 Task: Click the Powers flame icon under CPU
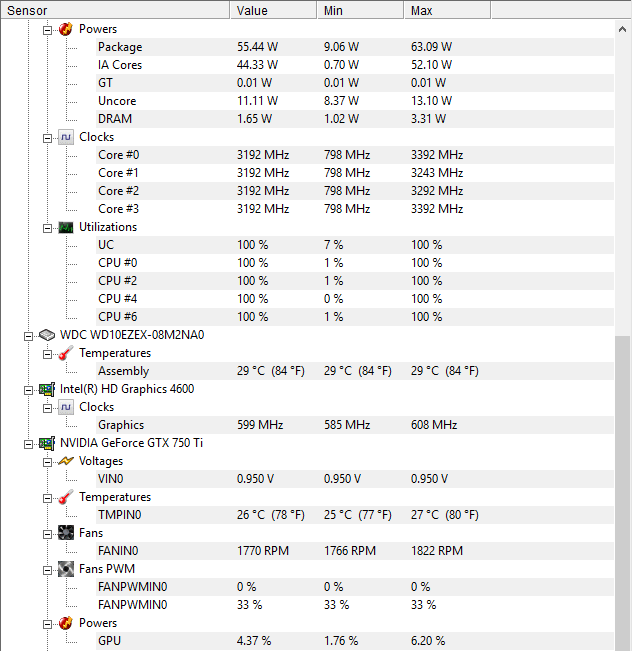coord(66,29)
